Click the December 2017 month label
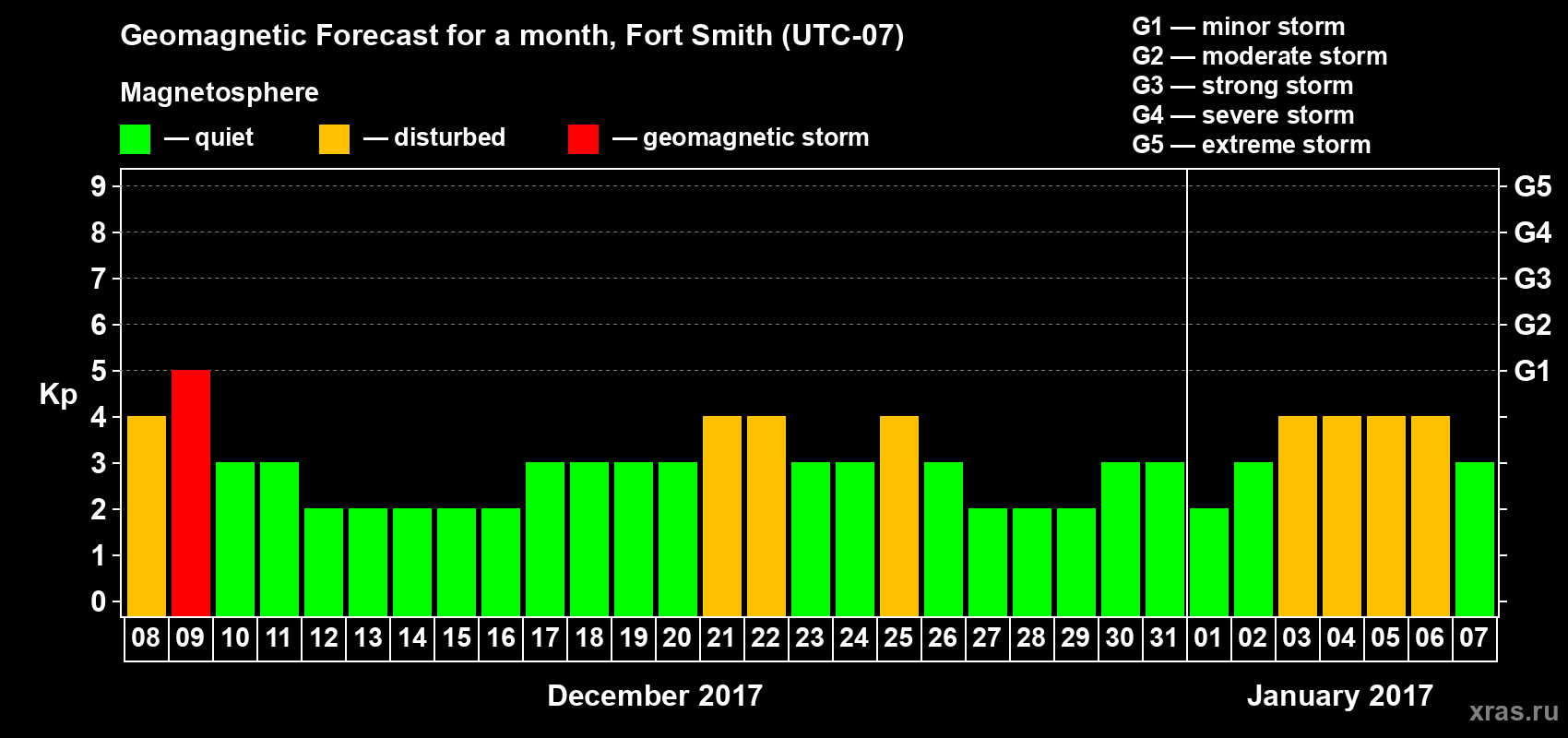The width and height of the screenshot is (1568, 738). pyautogui.click(x=655, y=696)
